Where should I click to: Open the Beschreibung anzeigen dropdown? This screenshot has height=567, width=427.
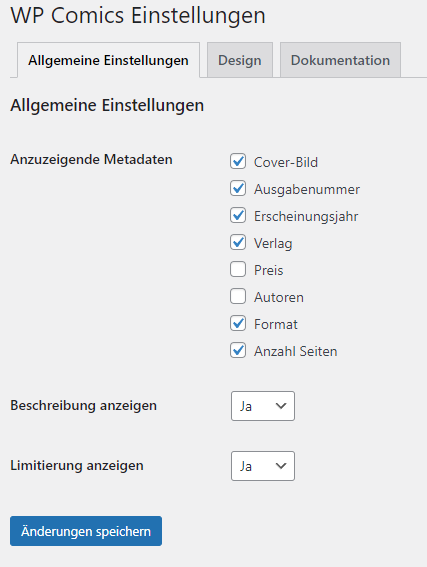[263, 406]
